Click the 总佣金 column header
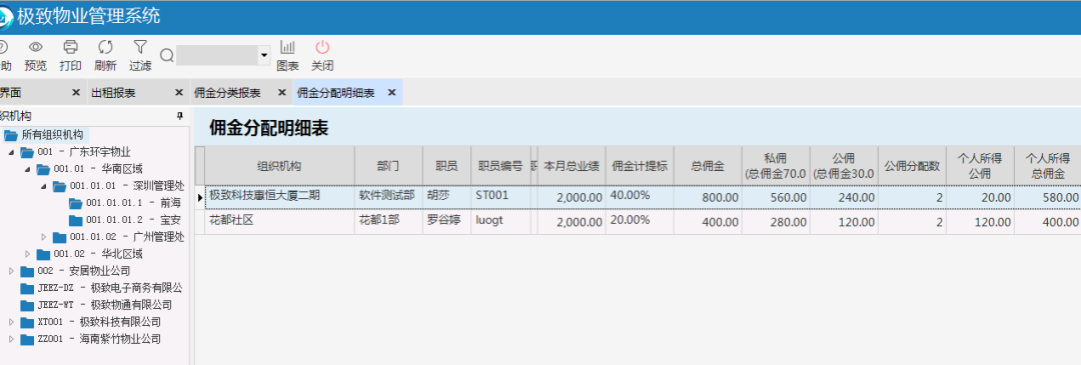The image size is (1081, 365). pos(708,166)
